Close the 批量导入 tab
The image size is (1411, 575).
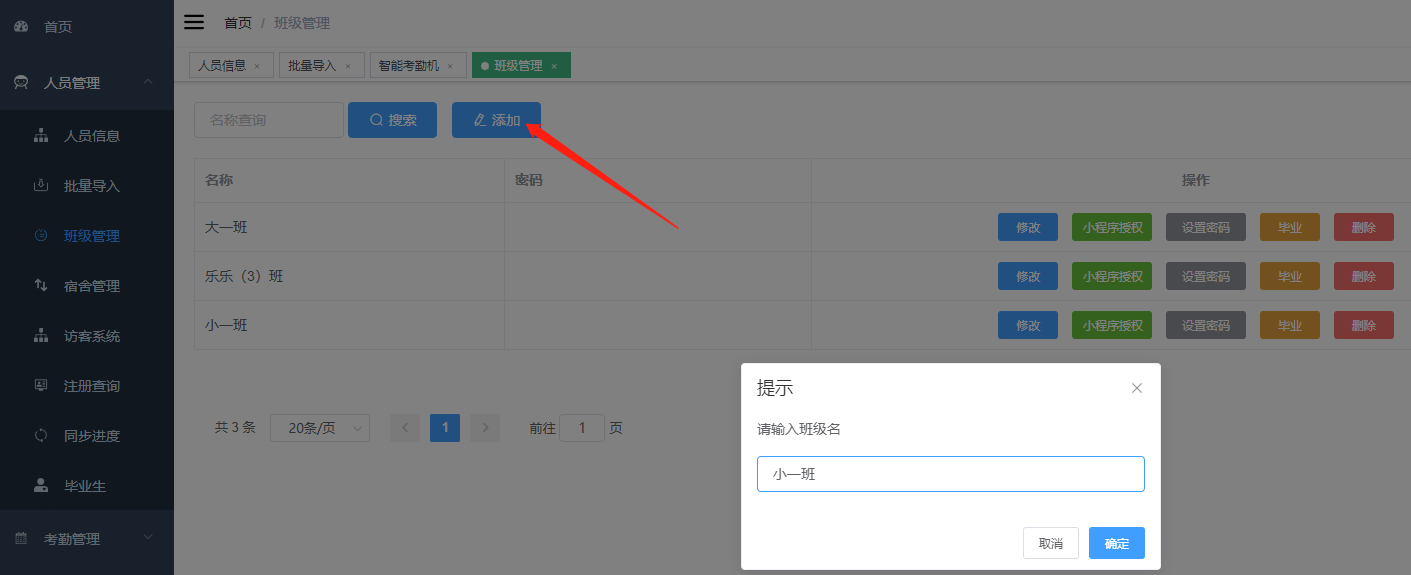click(347, 66)
